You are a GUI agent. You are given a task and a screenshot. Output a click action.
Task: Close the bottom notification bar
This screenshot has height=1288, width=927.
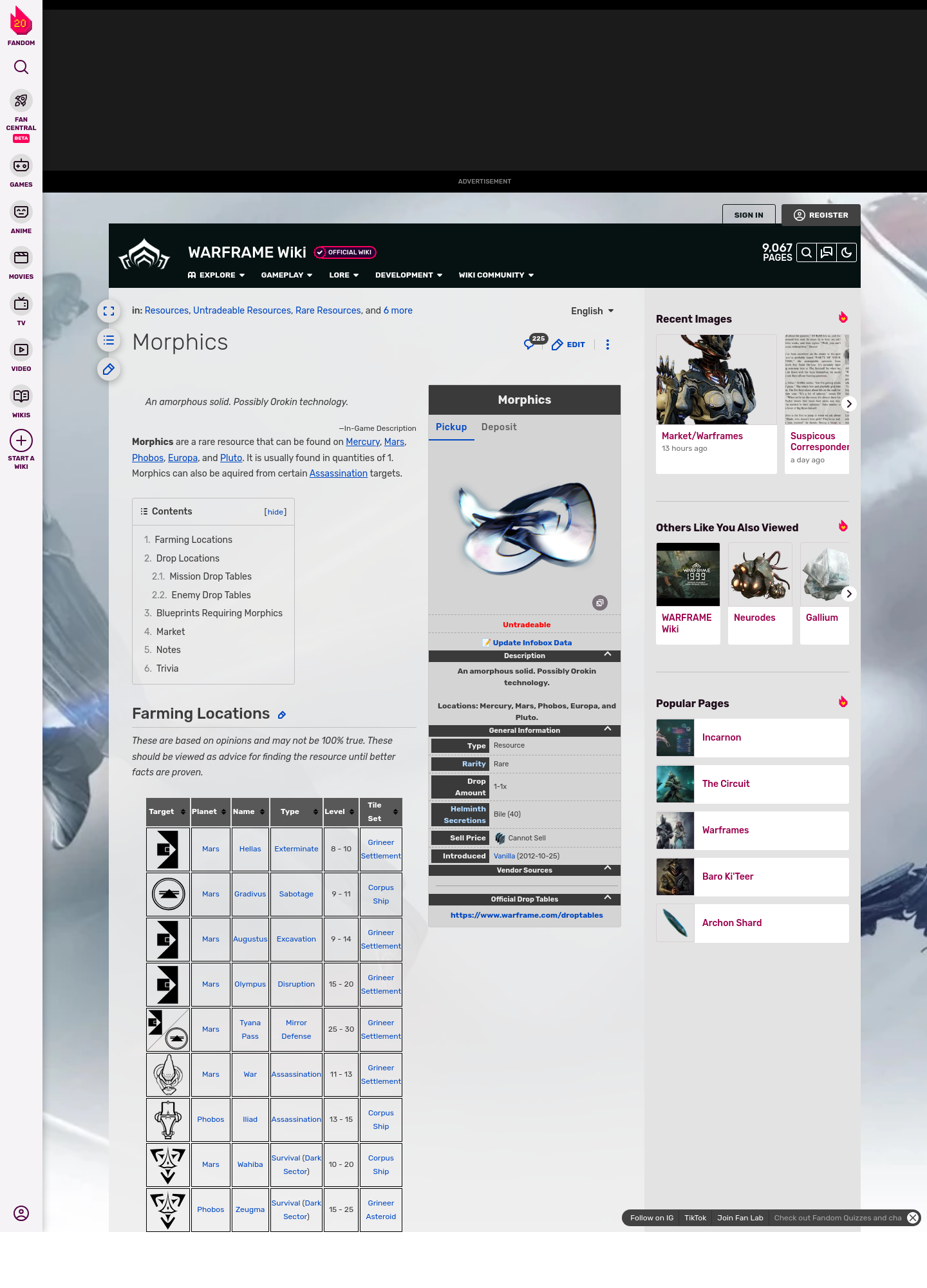[x=913, y=1218]
